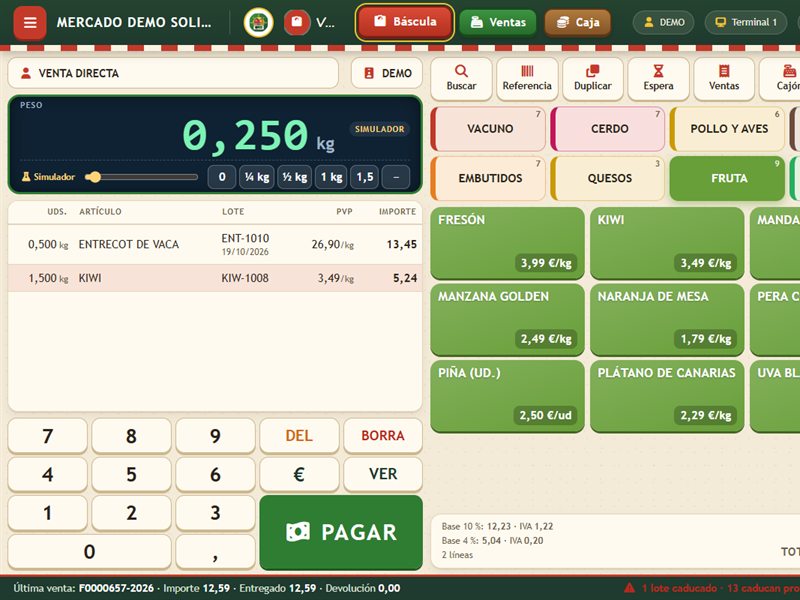Click the DEMO seller button
Image resolution: width=800 pixels, height=600 pixels.
click(x=387, y=73)
